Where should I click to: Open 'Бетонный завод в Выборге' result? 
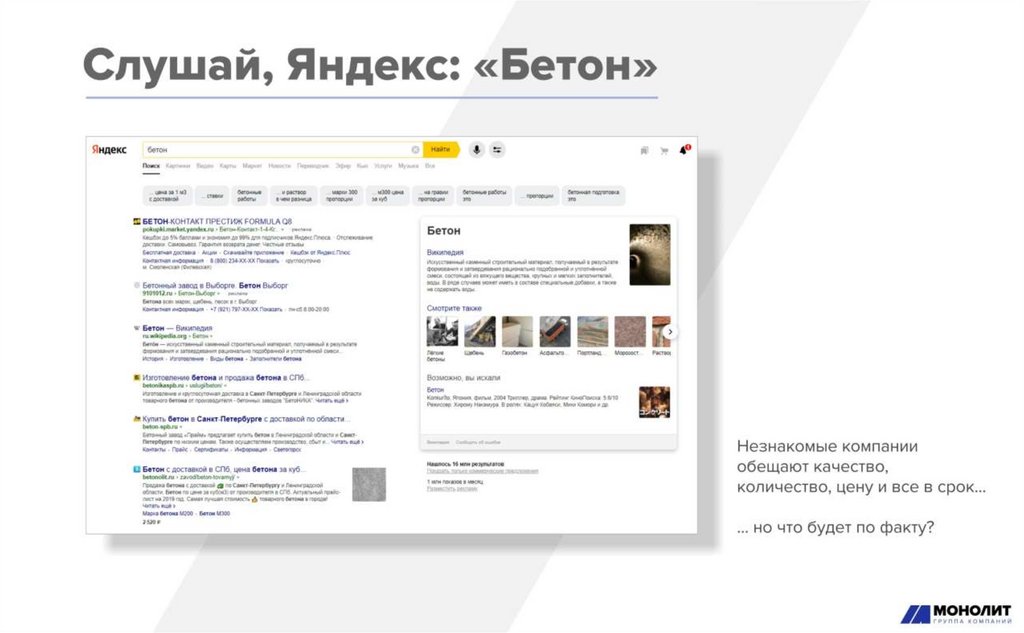coord(215,285)
